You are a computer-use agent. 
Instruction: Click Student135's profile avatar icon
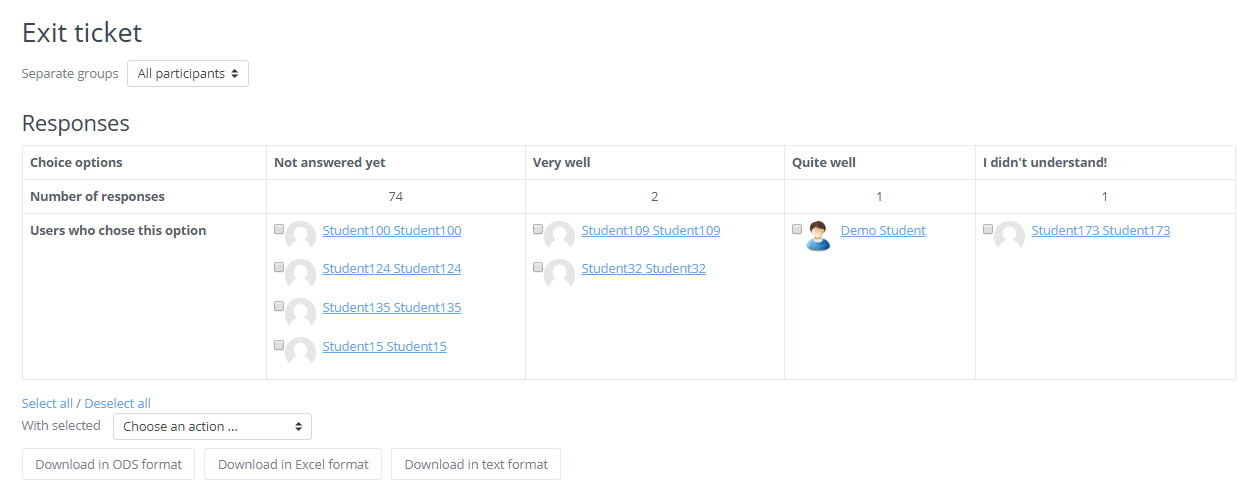(x=300, y=313)
